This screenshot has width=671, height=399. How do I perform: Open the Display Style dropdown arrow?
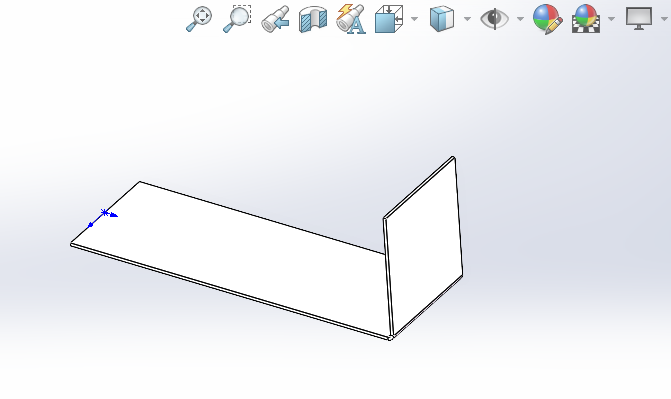pyautogui.click(x=467, y=19)
